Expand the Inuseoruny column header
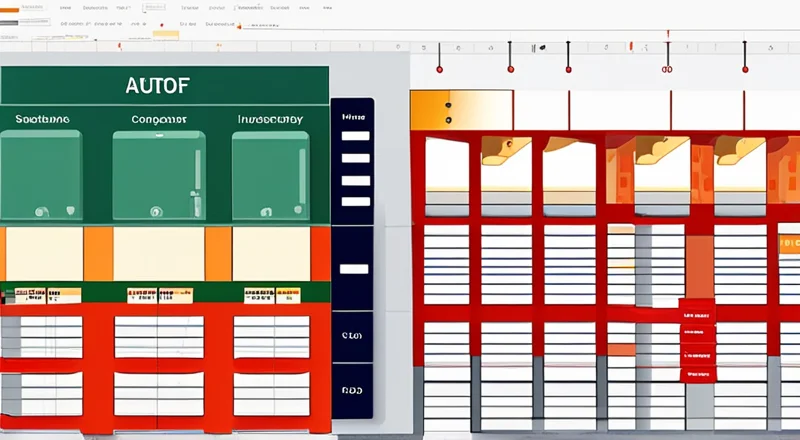The width and height of the screenshot is (800, 440). 270,119
